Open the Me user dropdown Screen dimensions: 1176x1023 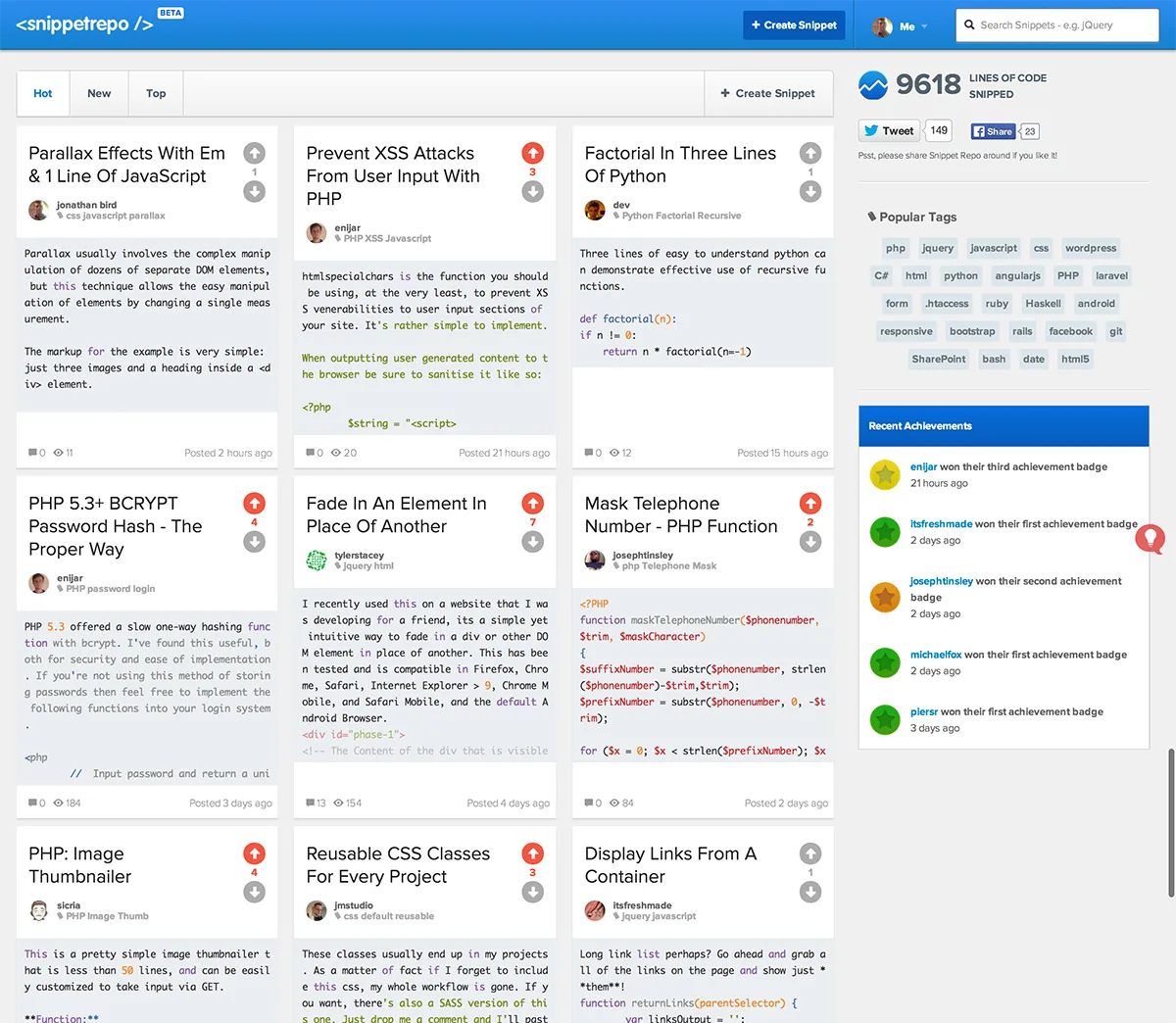[x=900, y=25]
